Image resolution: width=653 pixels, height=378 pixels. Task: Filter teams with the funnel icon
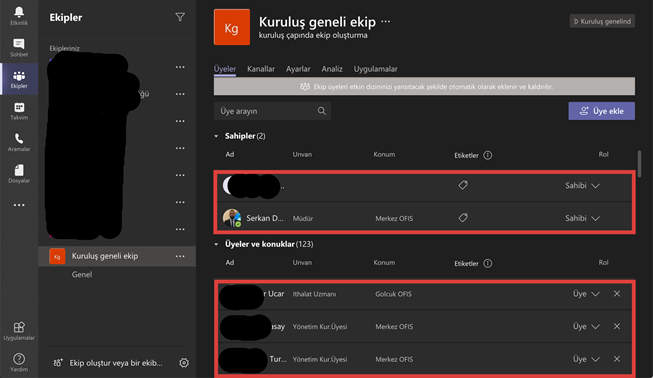click(180, 17)
